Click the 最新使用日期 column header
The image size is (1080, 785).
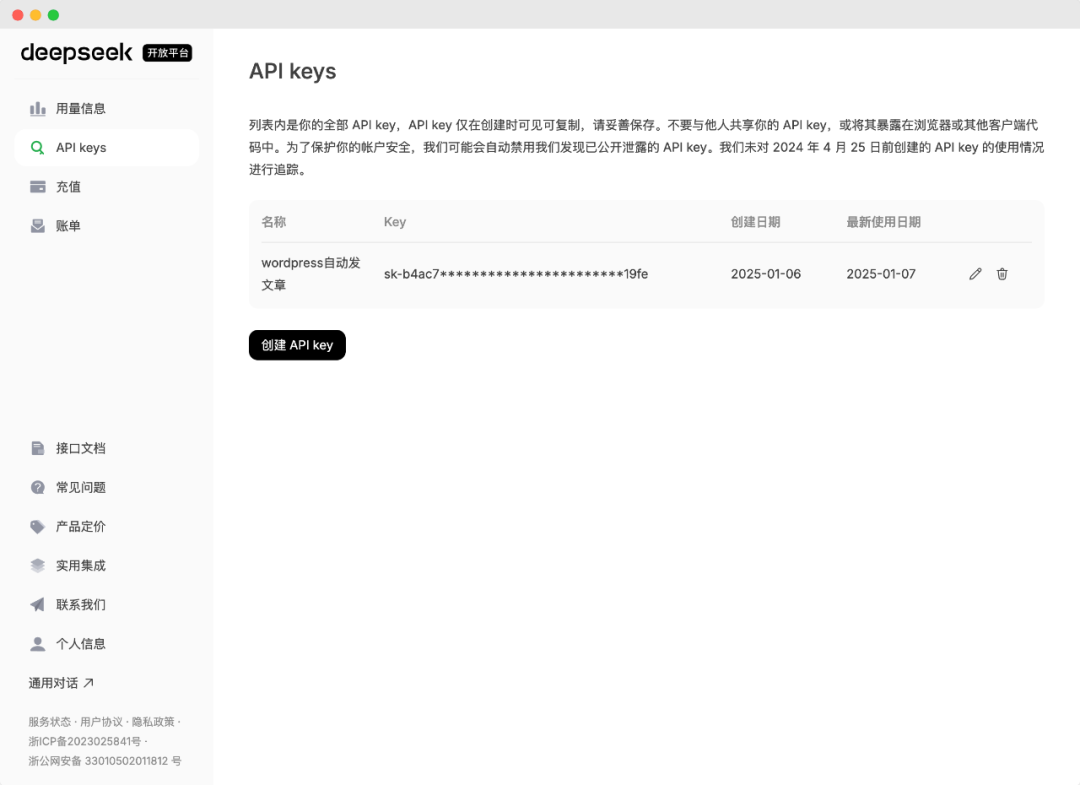click(x=884, y=222)
